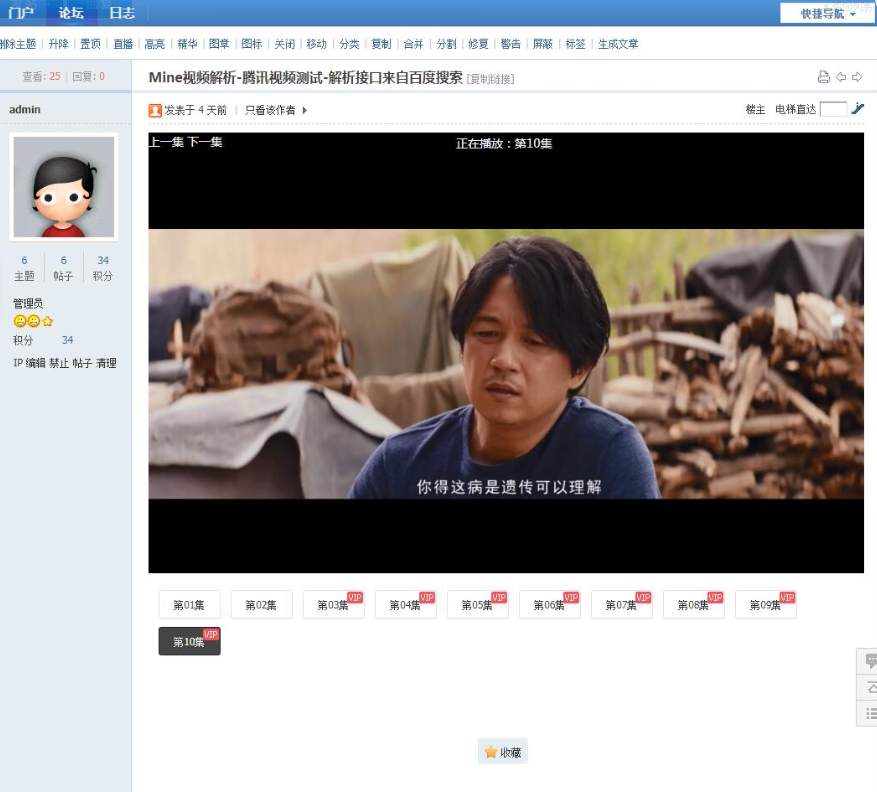Viewport: 877px width, 792px height.
Task: Open the admin avatar image
Action: [64, 187]
